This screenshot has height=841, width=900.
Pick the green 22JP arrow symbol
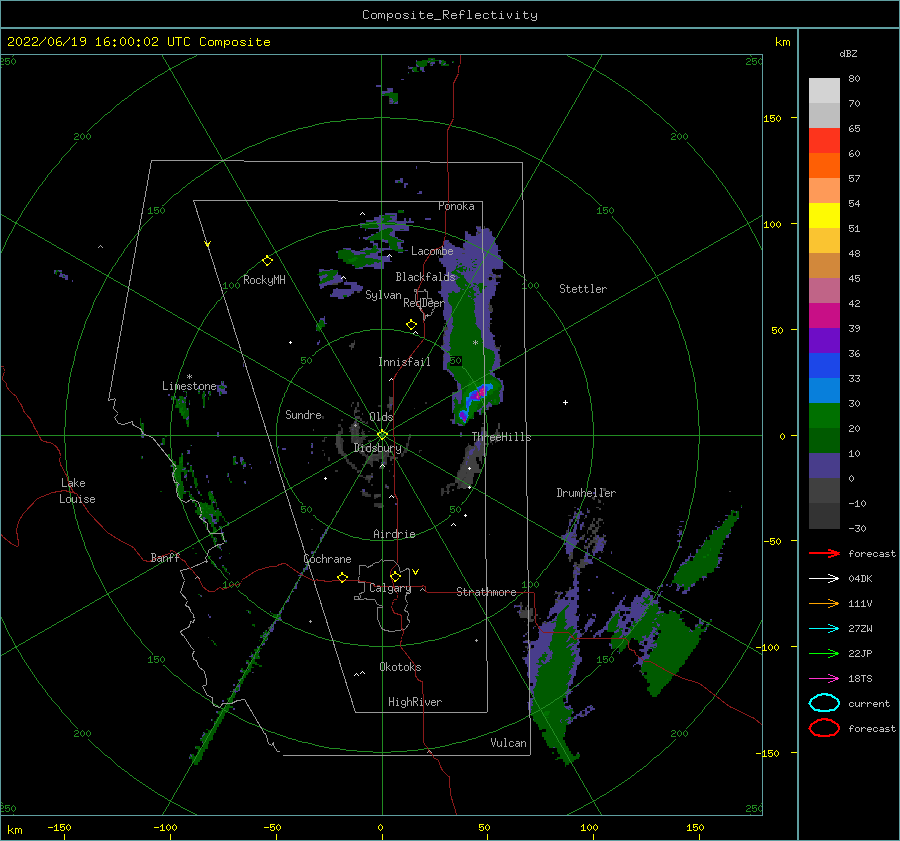click(824, 653)
